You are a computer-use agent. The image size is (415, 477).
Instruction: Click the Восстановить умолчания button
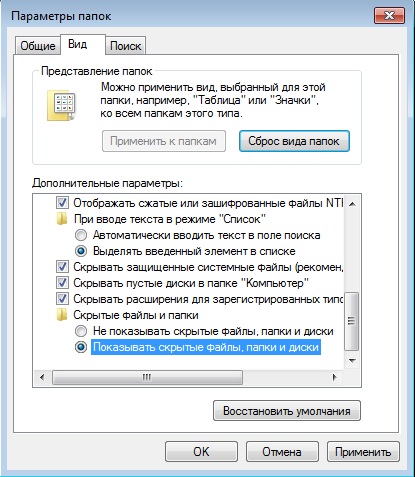(x=287, y=411)
